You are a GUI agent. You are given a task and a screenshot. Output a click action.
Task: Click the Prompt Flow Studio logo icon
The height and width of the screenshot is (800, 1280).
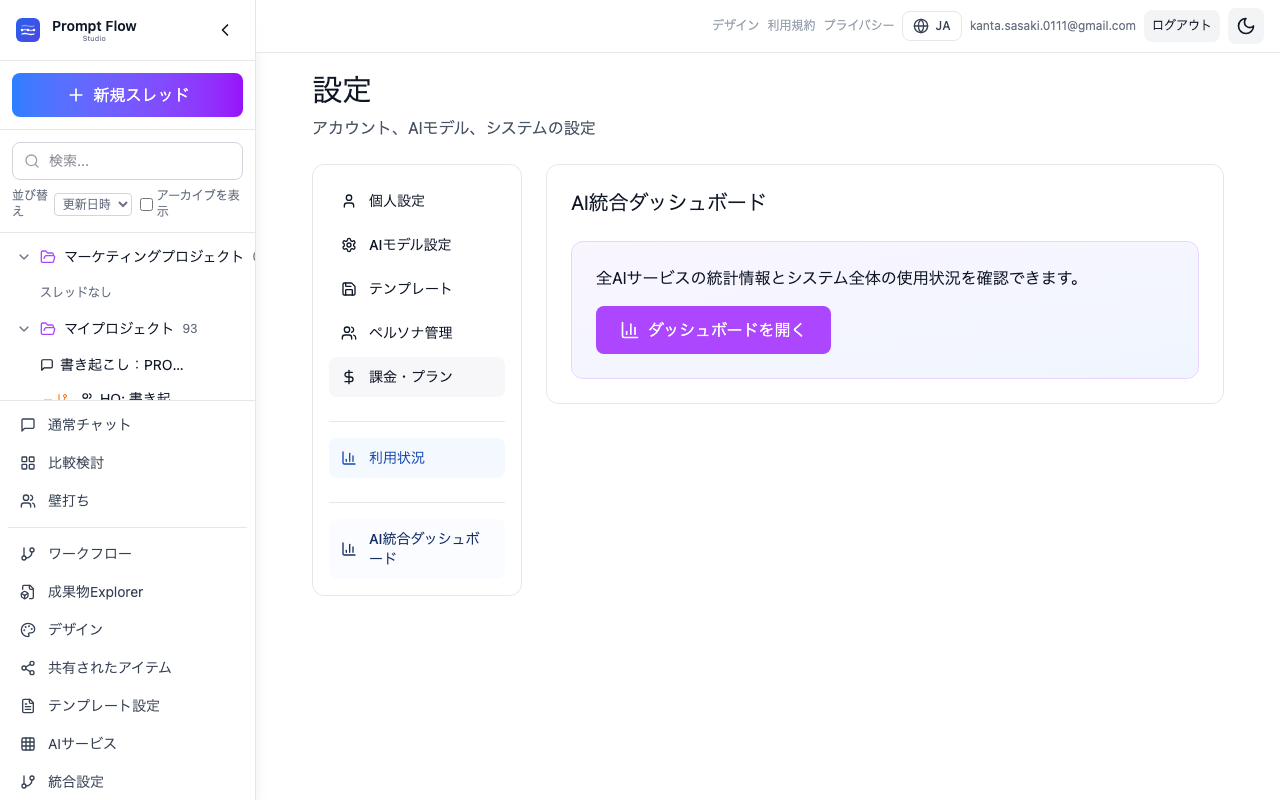(28, 30)
